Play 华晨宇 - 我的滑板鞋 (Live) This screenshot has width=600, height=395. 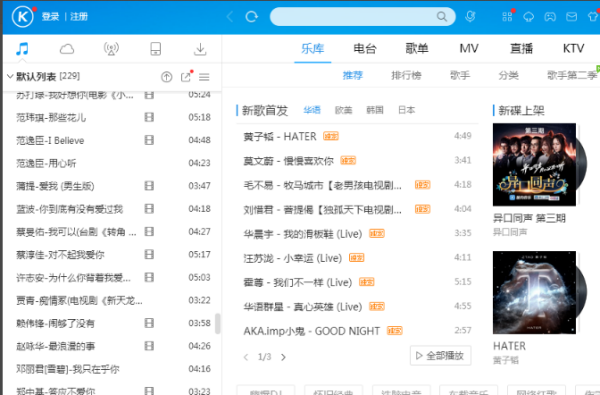click(x=303, y=234)
